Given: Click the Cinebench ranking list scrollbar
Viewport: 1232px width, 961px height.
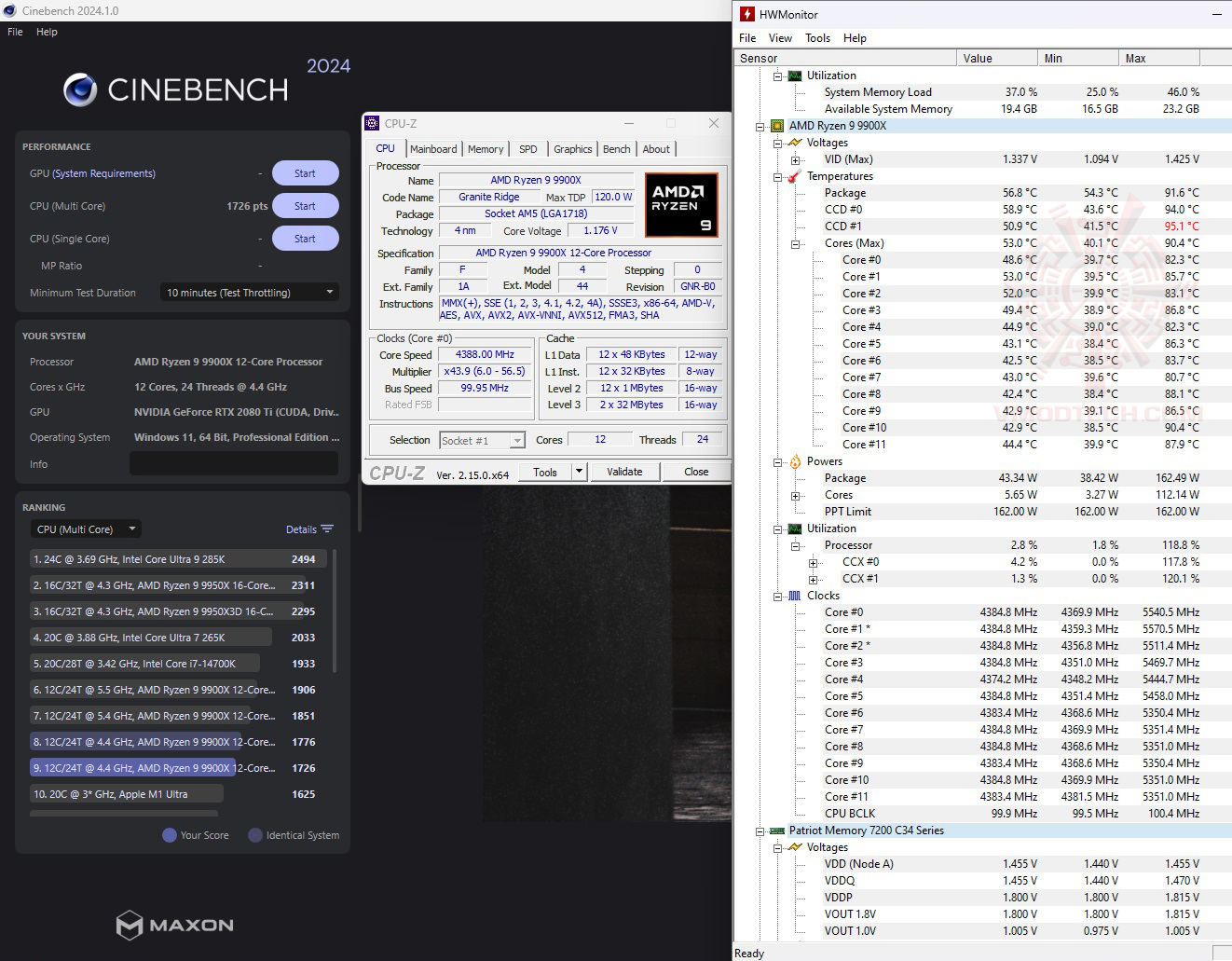Looking at the screenshot, I should click(x=335, y=610).
